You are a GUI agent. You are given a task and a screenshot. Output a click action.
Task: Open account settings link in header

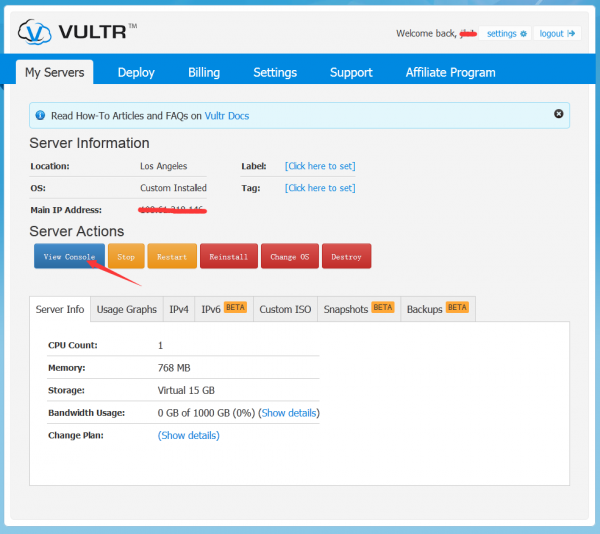[x=505, y=34]
